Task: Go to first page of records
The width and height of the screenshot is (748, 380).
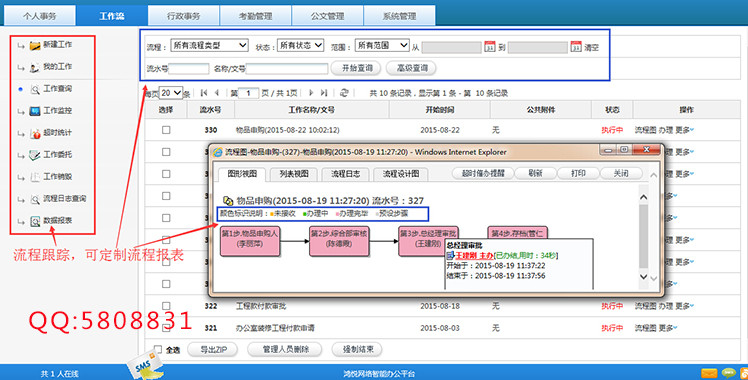Action: (x=204, y=93)
